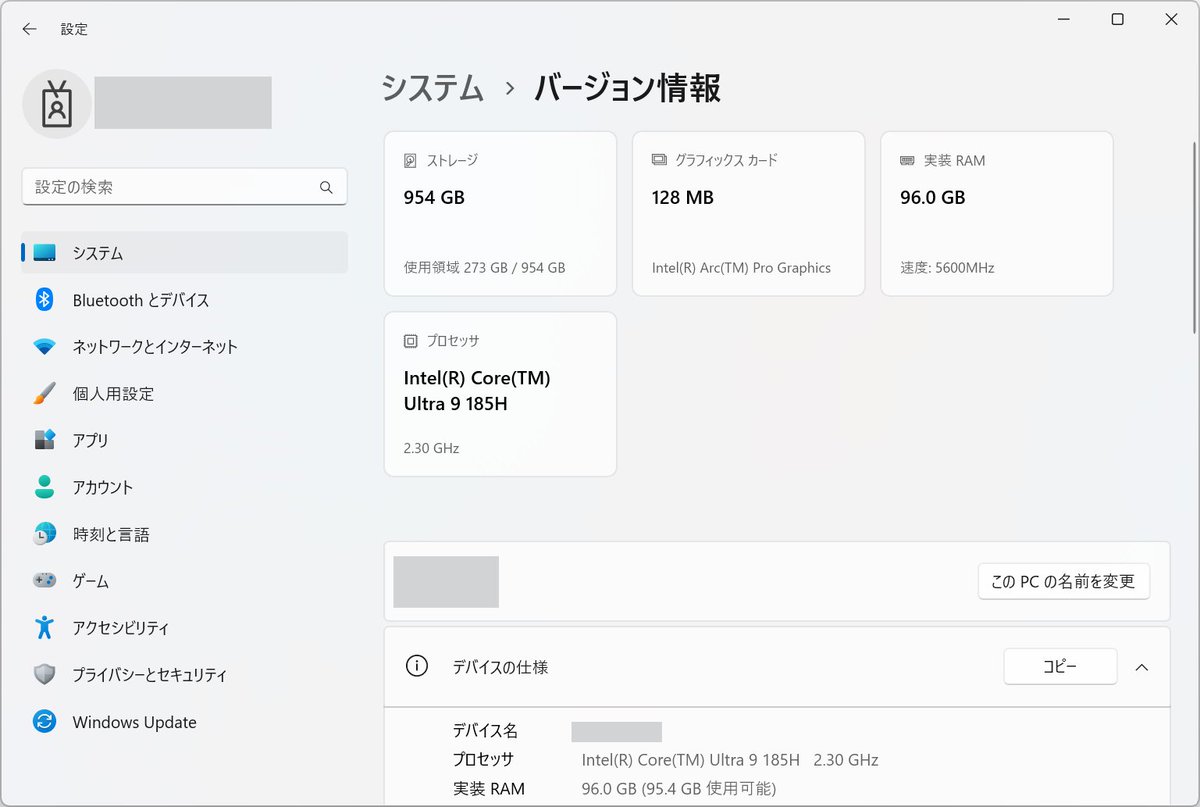1200x807 pixels.
Task: Click the コピー button for device specs
Action: click(1060, 667)
